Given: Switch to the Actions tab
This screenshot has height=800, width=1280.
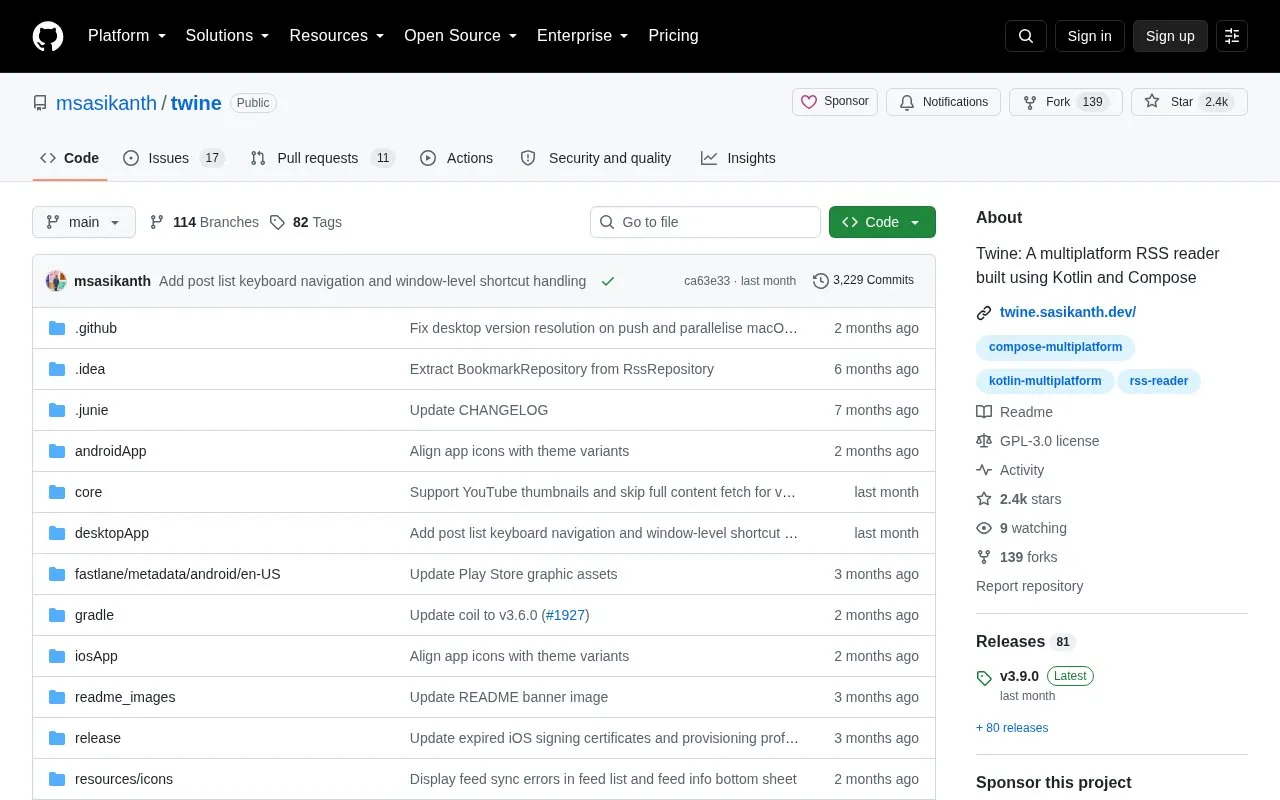Looking at the screenshot, I should pos(457,158).
